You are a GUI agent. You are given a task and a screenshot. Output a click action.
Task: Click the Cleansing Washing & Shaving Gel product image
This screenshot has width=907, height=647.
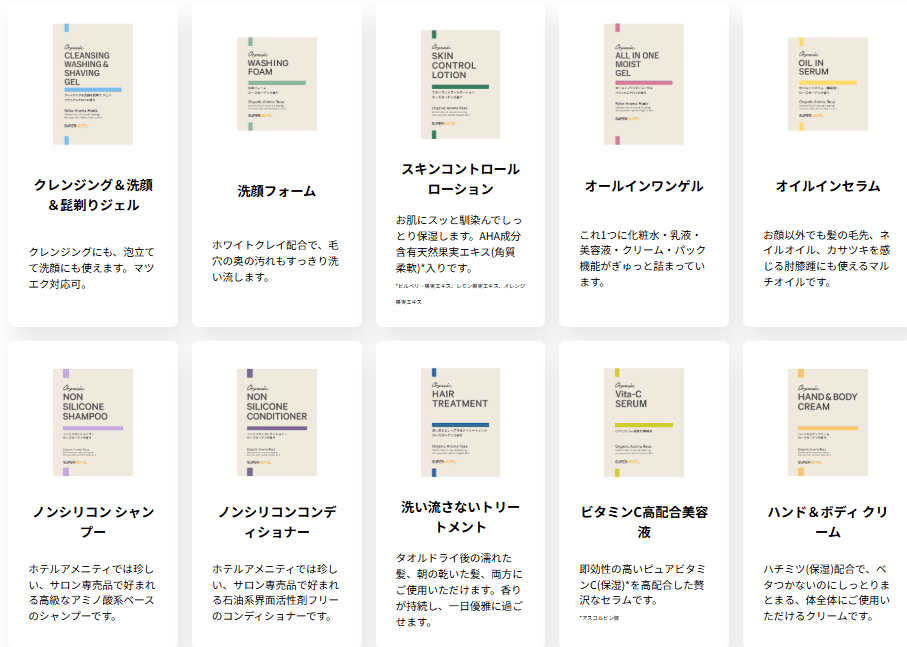click(92, 84)
